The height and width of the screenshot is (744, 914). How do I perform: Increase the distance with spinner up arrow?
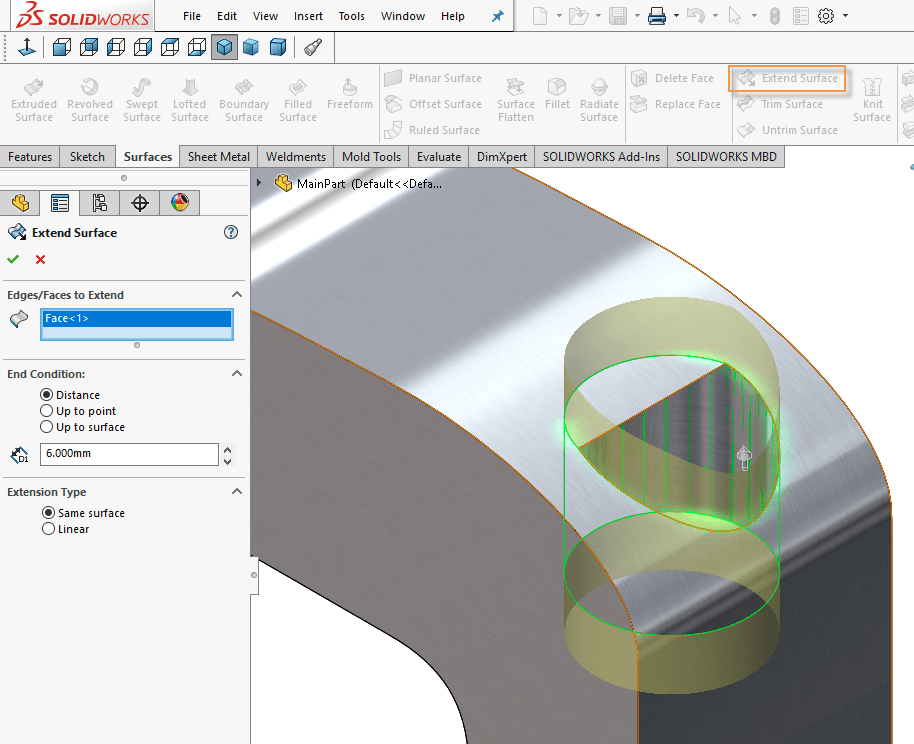pyautogui.click(x=227, y=449)
